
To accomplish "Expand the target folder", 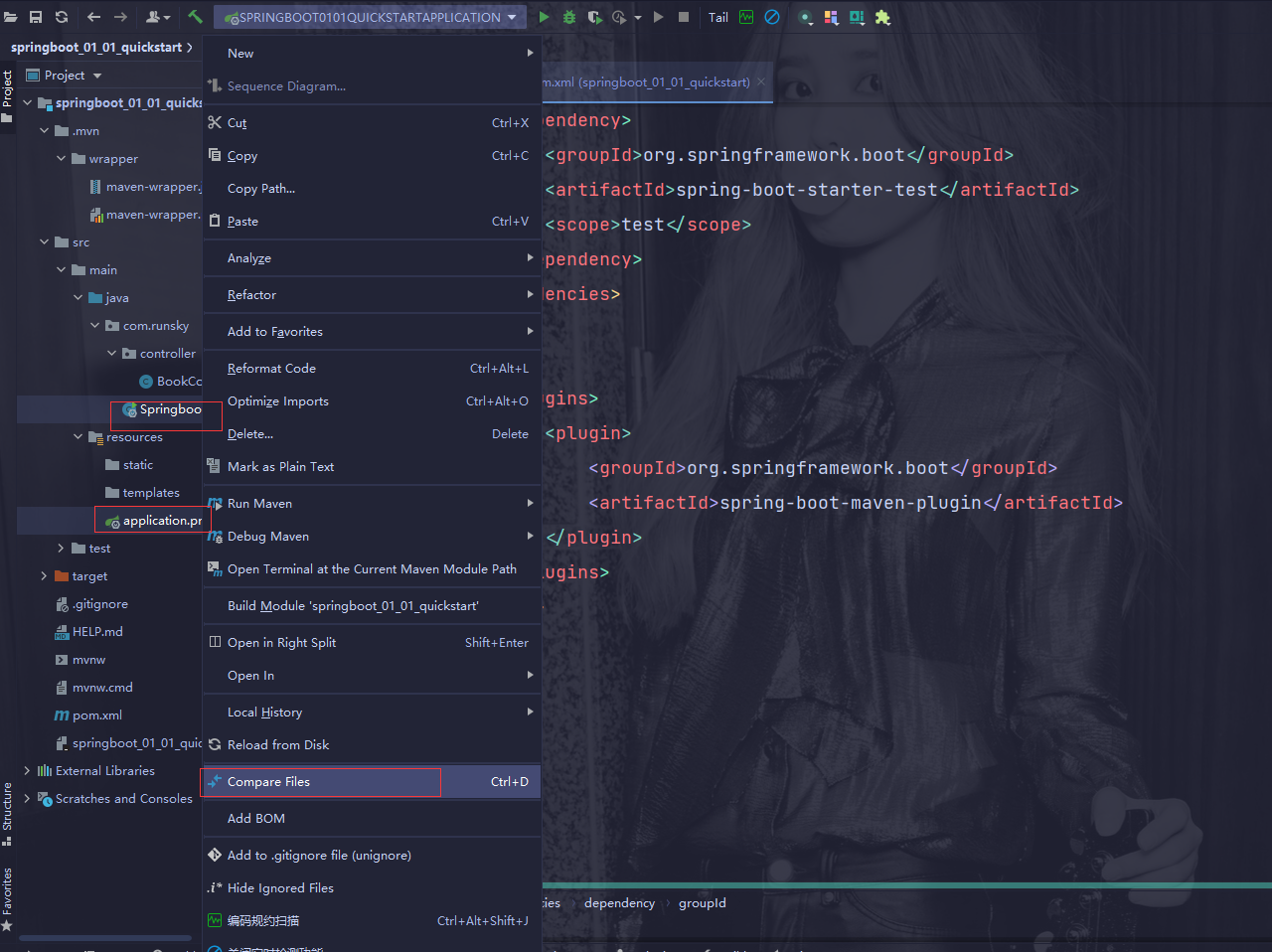I will [x=44, y=576].
